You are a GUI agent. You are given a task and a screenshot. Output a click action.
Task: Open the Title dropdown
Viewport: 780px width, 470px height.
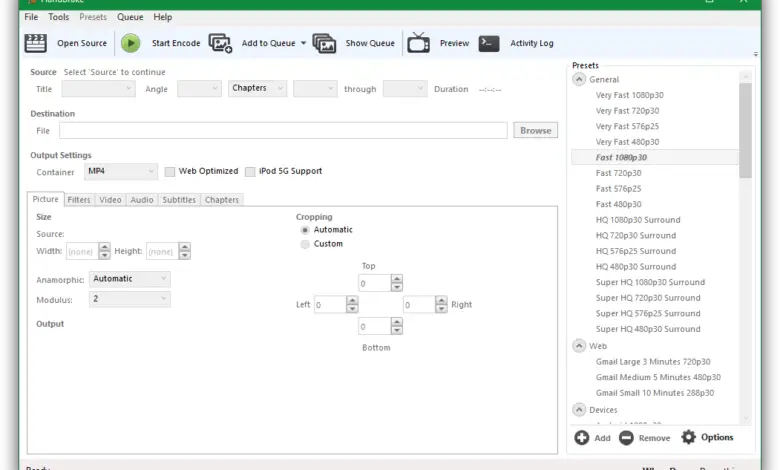(x=98, y=89)
